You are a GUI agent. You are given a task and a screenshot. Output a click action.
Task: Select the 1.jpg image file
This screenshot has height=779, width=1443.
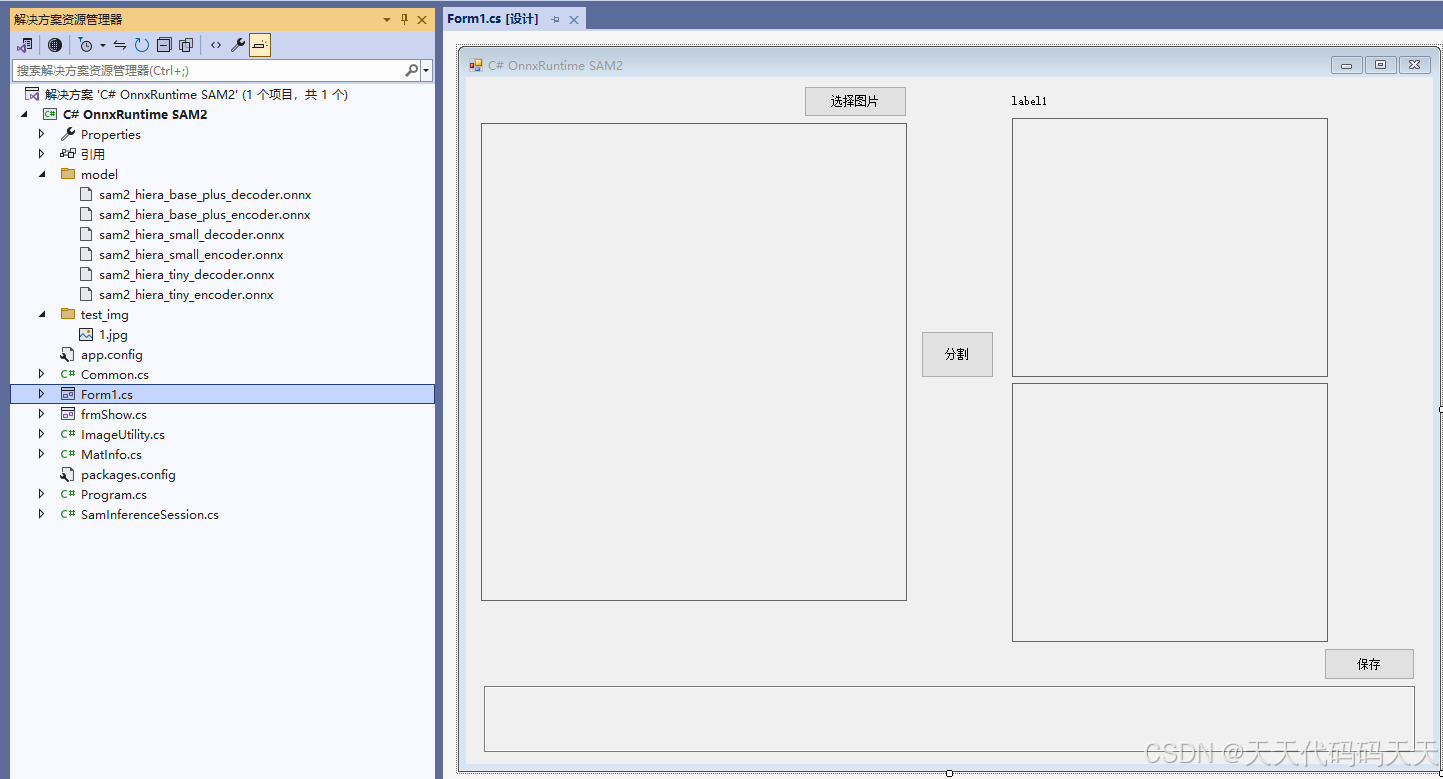pos(113,335)
